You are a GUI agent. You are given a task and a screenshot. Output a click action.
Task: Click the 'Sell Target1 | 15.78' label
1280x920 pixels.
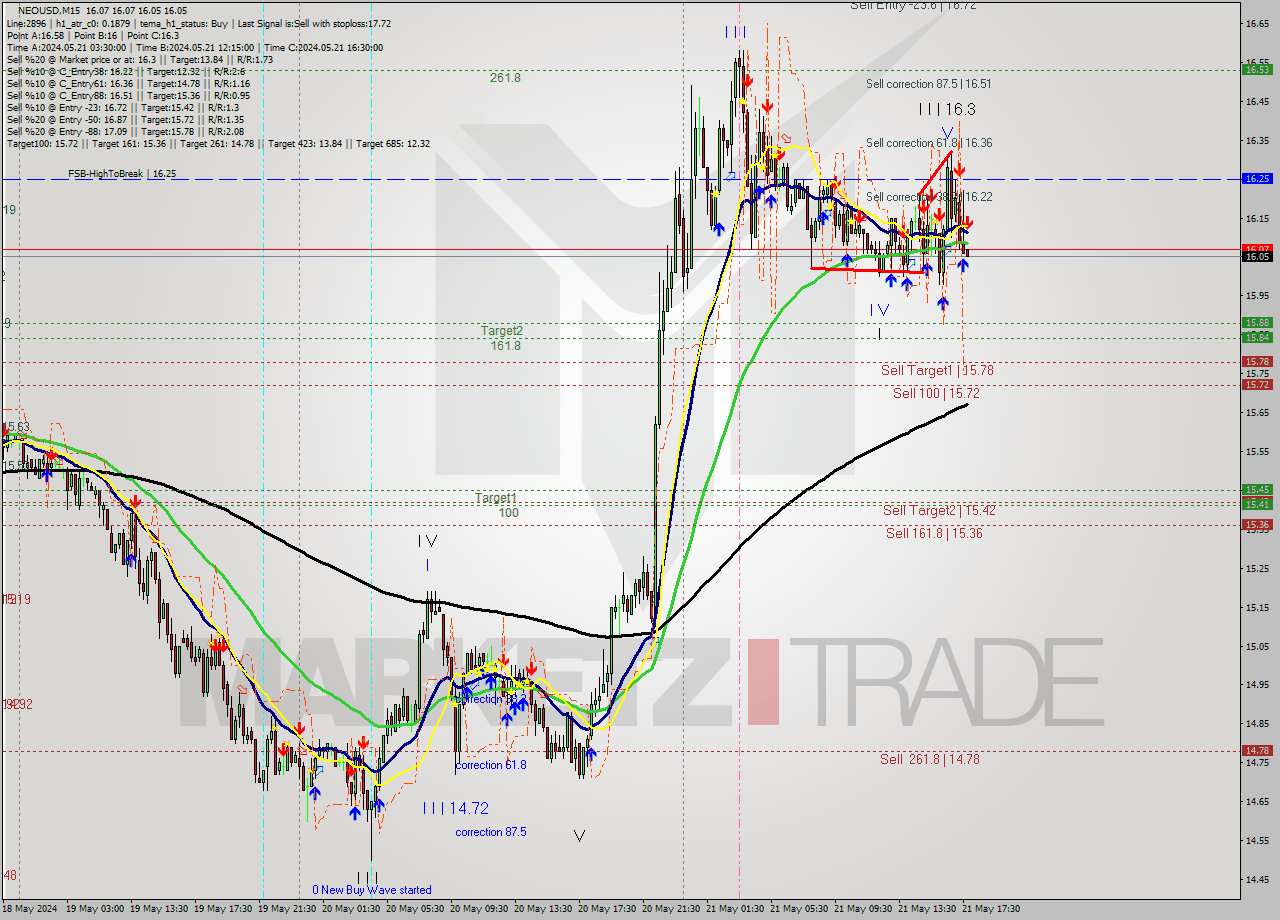coord(937,371)
